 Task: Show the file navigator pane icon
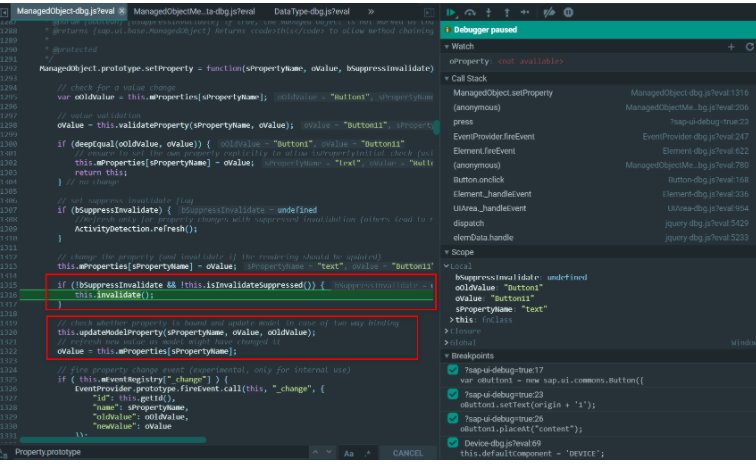click(x=4, y=12)
